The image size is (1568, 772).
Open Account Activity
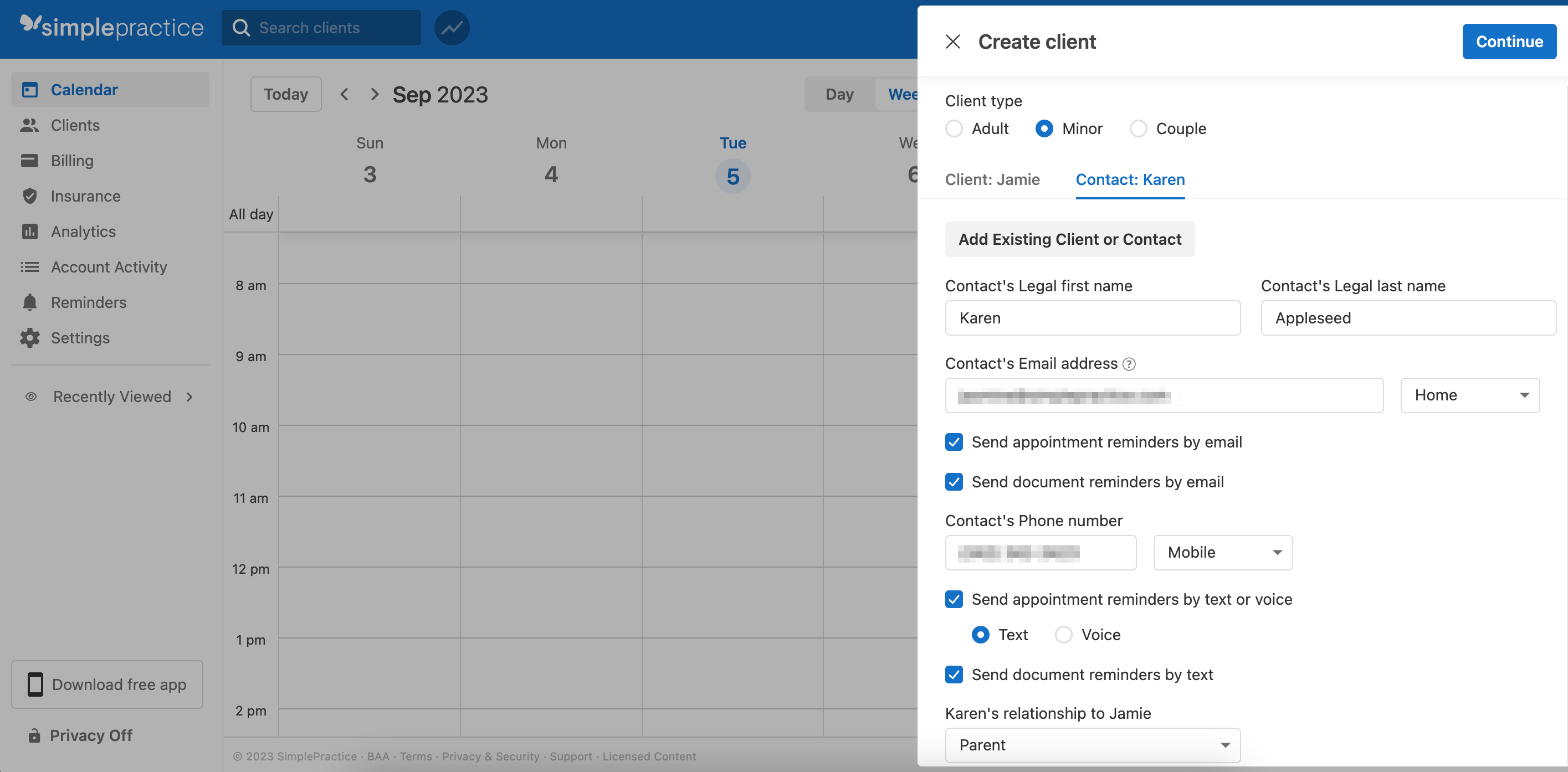[x=109, y=266]
